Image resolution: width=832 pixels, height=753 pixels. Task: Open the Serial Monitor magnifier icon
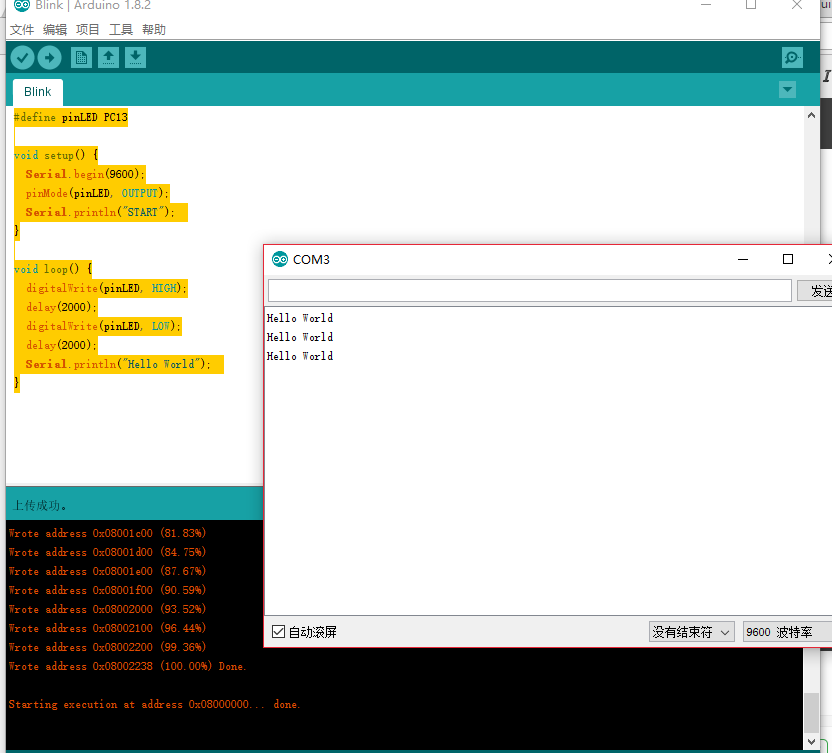tap(791, 57)
